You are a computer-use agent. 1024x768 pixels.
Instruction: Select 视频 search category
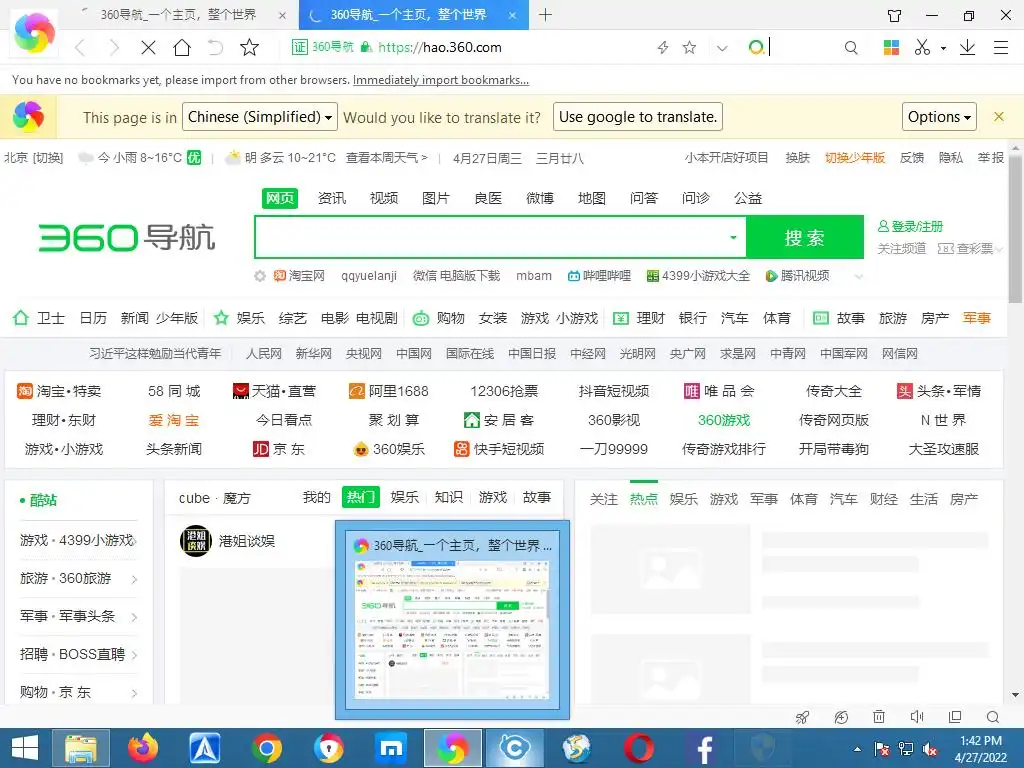pyautogui.click(x=384, y=198)
